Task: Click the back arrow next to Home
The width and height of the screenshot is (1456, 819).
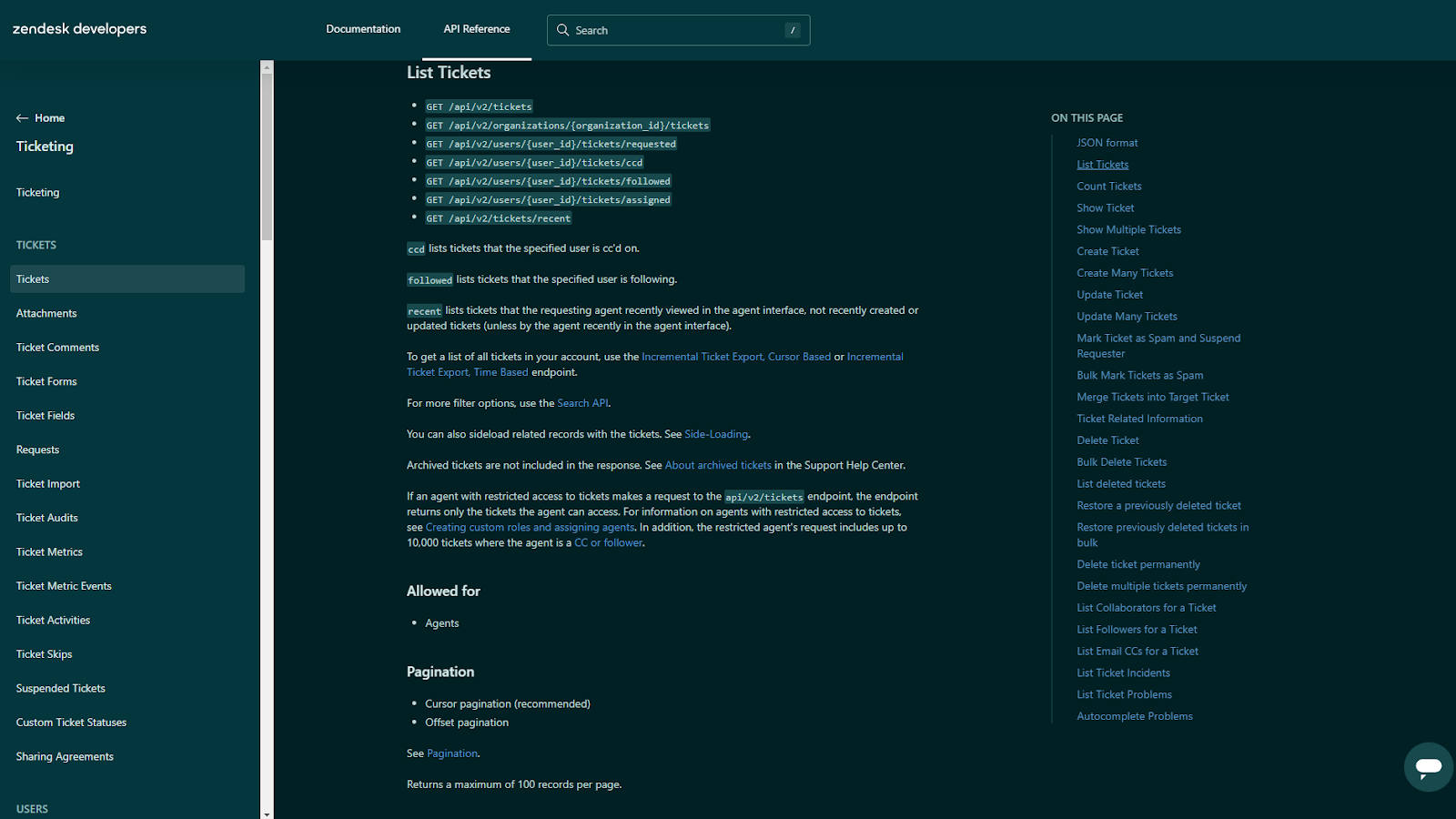Action: (22, 118)
